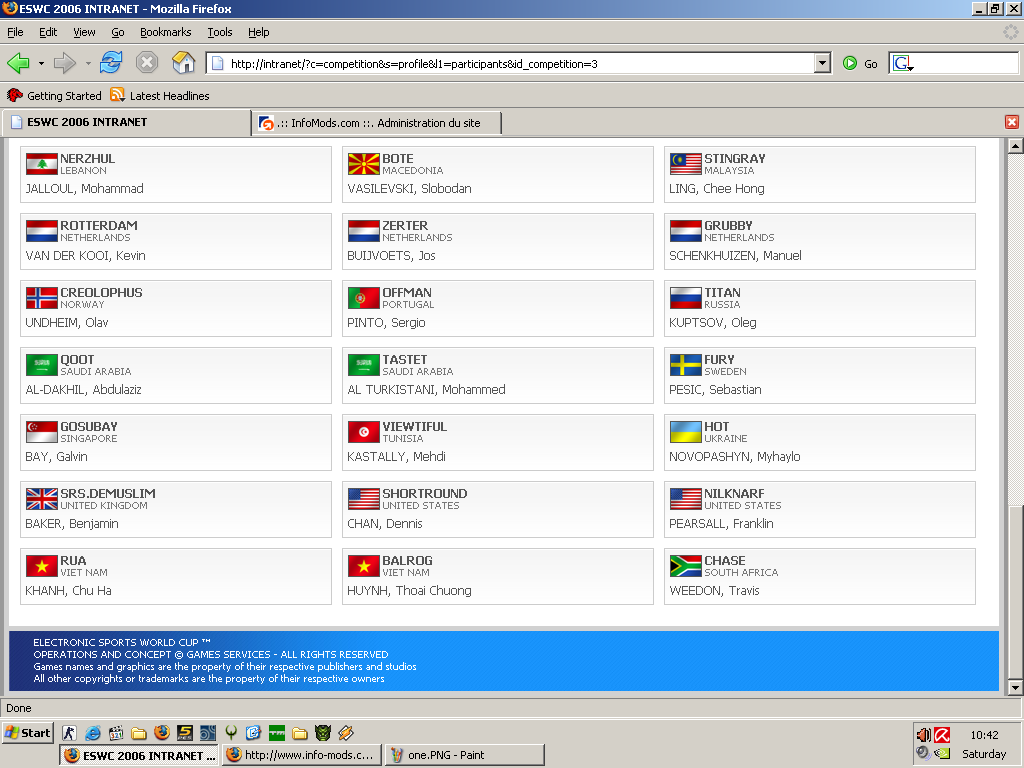Close the current tab with red X

[x=1012, y=122]
